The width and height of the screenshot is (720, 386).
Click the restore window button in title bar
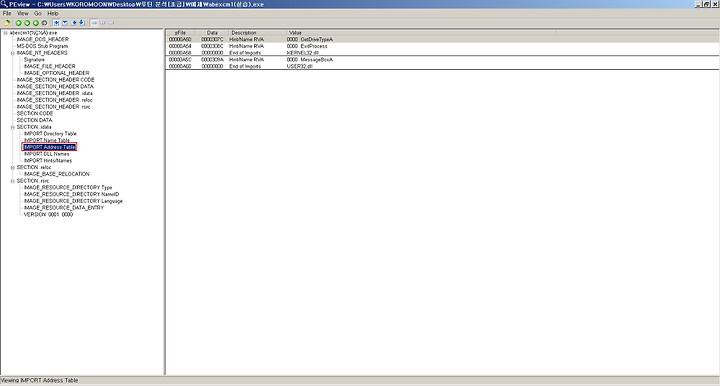tap(707, 4)
